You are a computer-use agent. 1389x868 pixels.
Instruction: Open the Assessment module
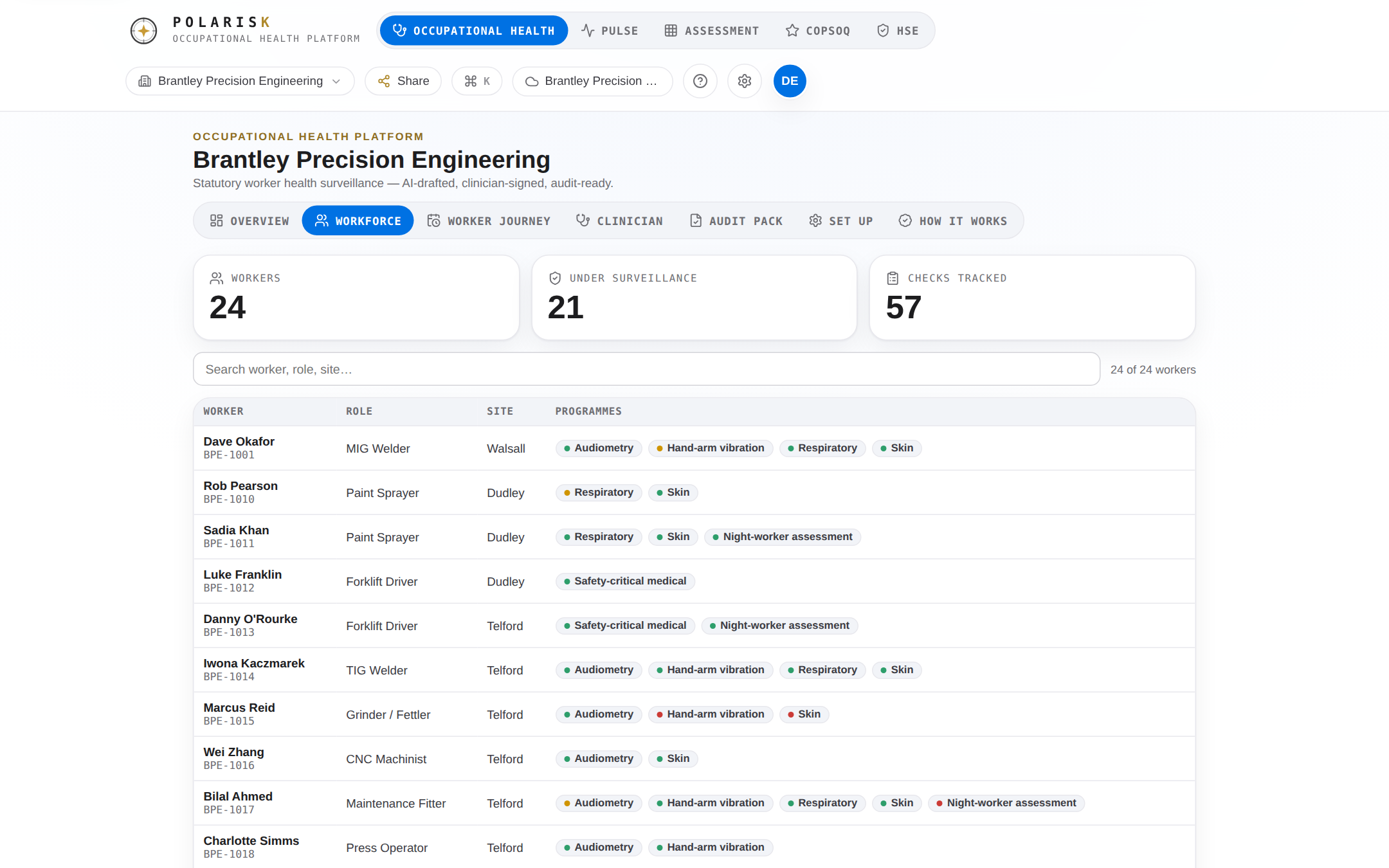pos(711,30)
